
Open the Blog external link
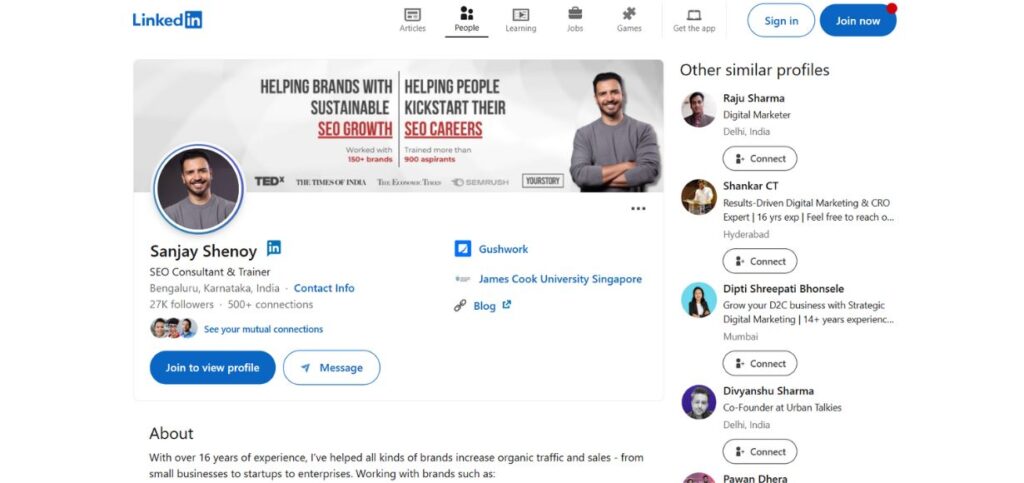pos(484,305)
